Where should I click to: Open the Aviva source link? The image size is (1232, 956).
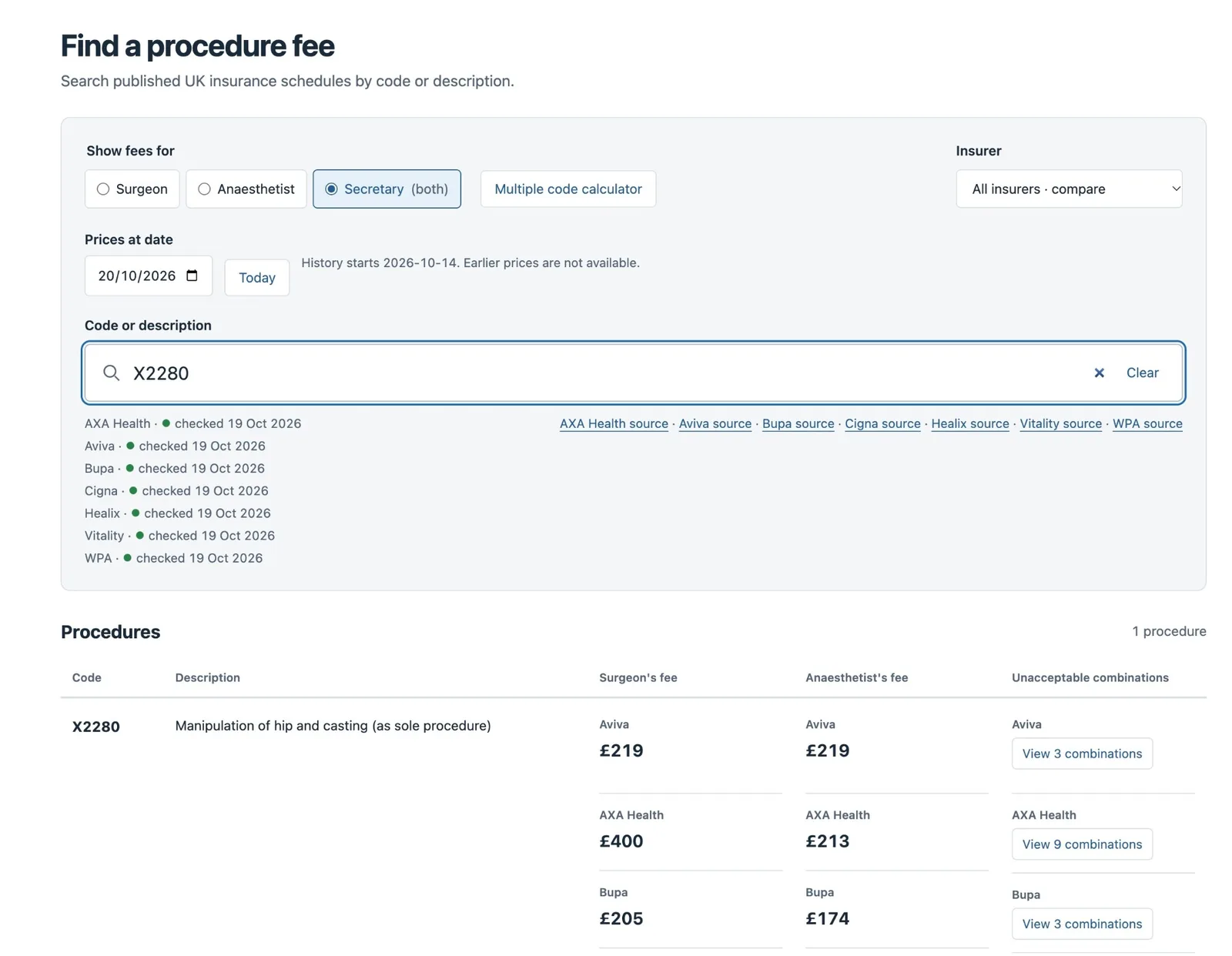point(715,424)
